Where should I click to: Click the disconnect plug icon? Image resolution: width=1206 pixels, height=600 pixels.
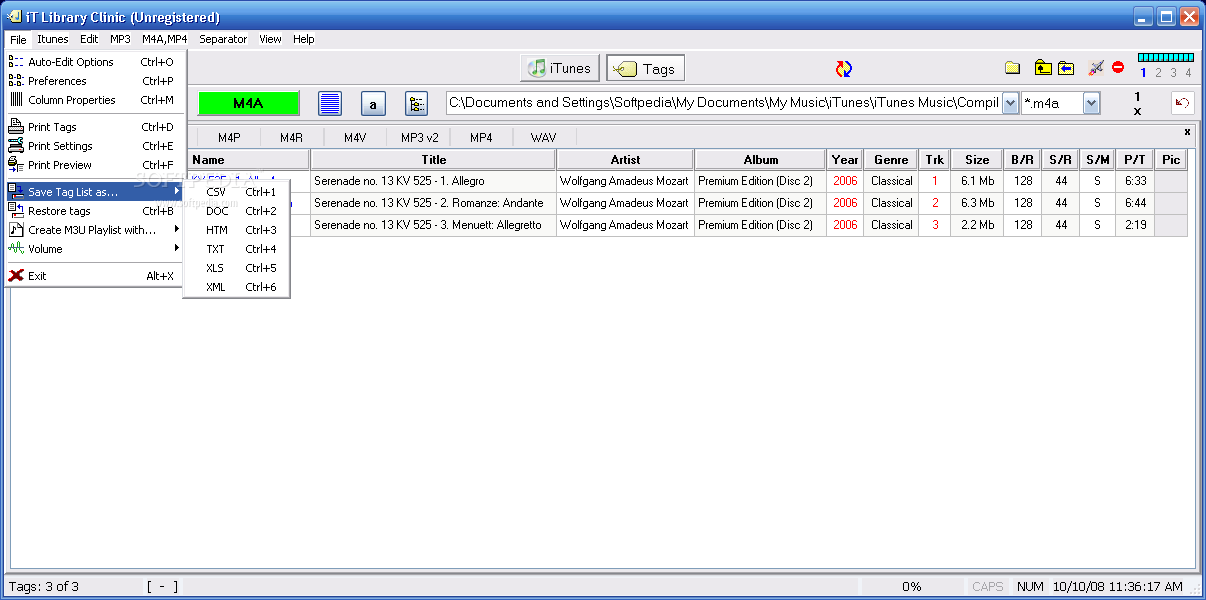[1096, 68]
